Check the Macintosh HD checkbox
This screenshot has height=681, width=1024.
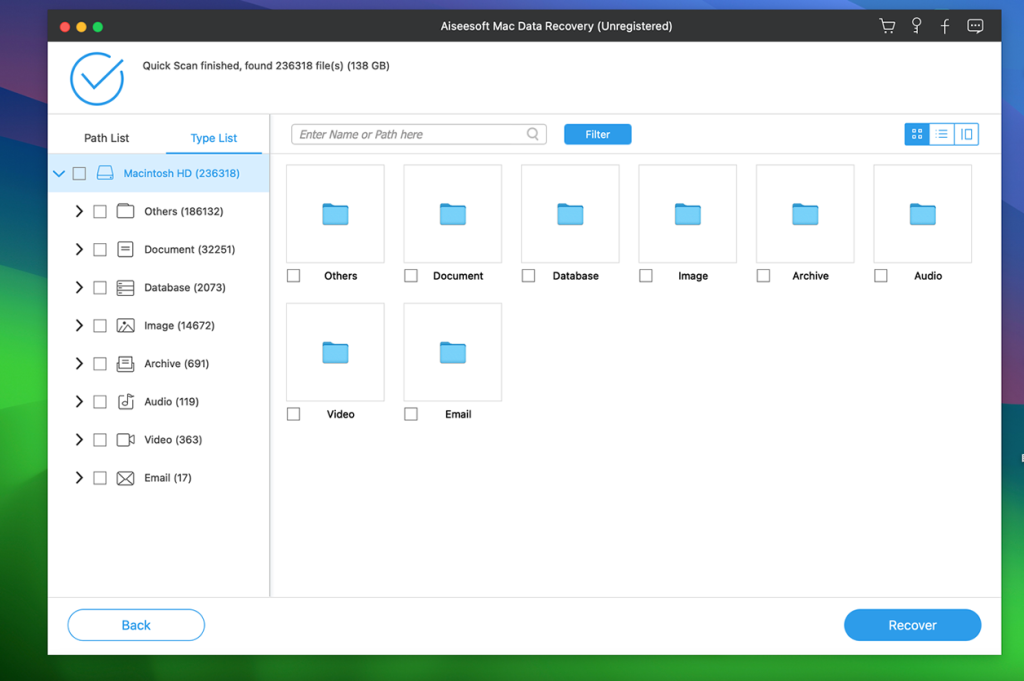pos(79,172)
